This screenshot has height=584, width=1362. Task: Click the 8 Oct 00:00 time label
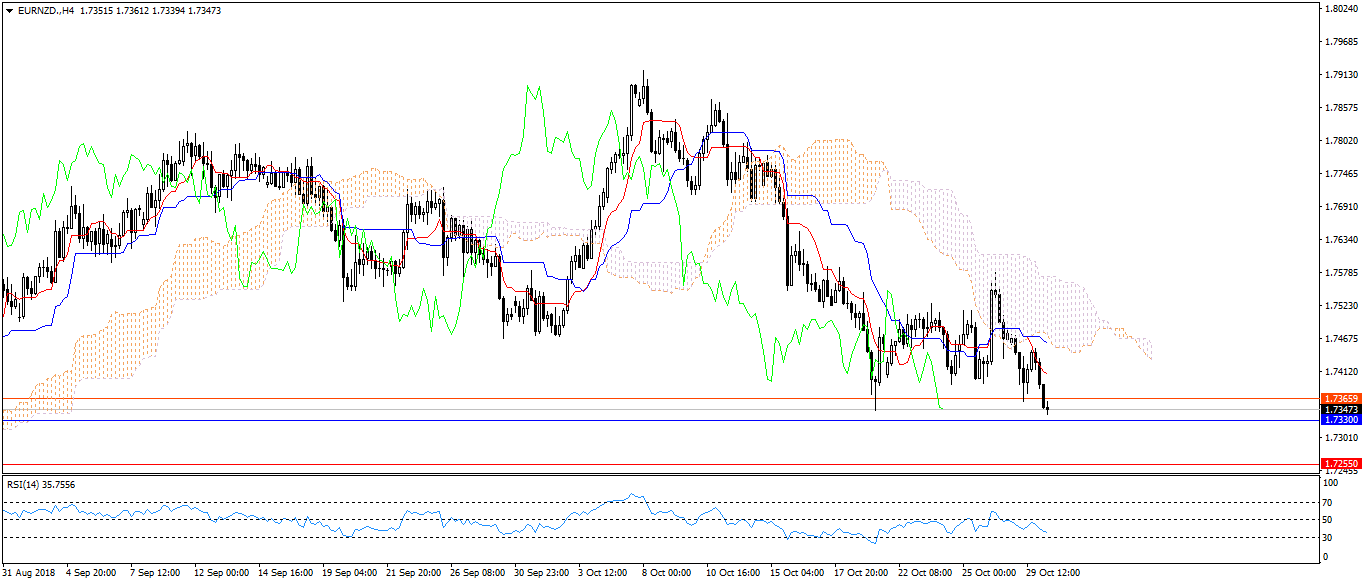click(x=666, y=574)
